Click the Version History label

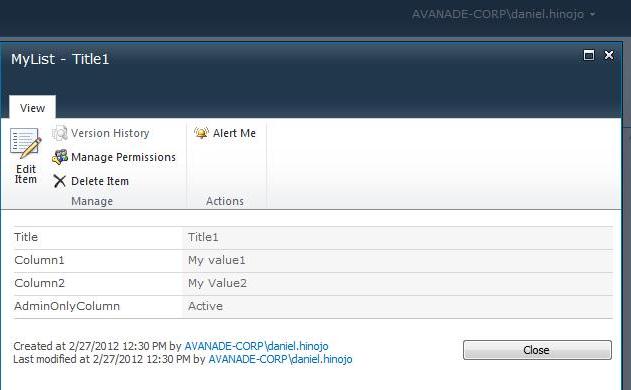tap(110, 133)
